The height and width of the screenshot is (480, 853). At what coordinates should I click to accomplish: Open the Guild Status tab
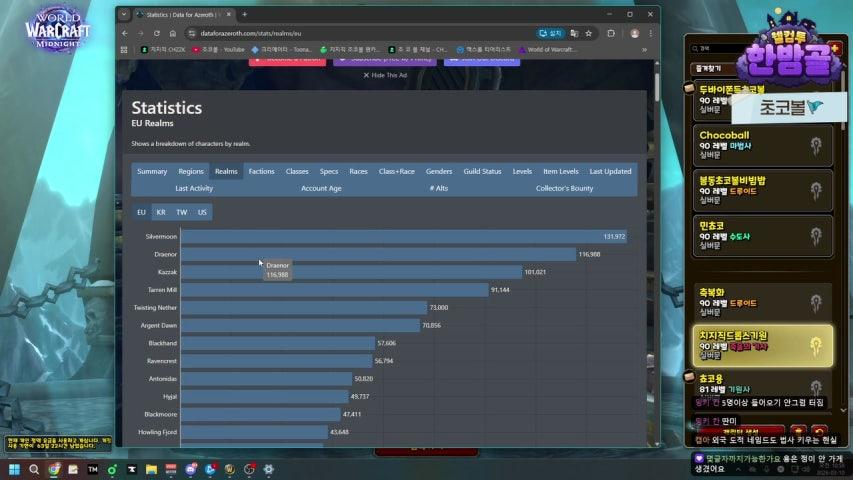click(483, 171)
